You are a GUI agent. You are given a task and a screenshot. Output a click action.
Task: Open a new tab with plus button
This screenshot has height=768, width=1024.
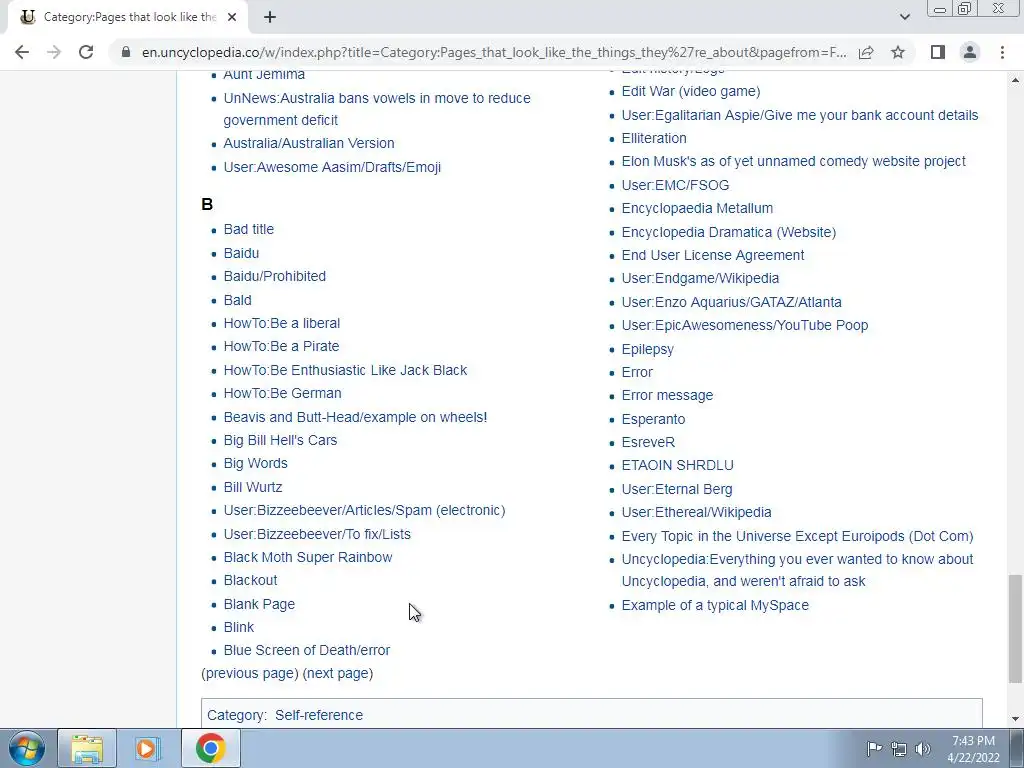tap(270, 17)
